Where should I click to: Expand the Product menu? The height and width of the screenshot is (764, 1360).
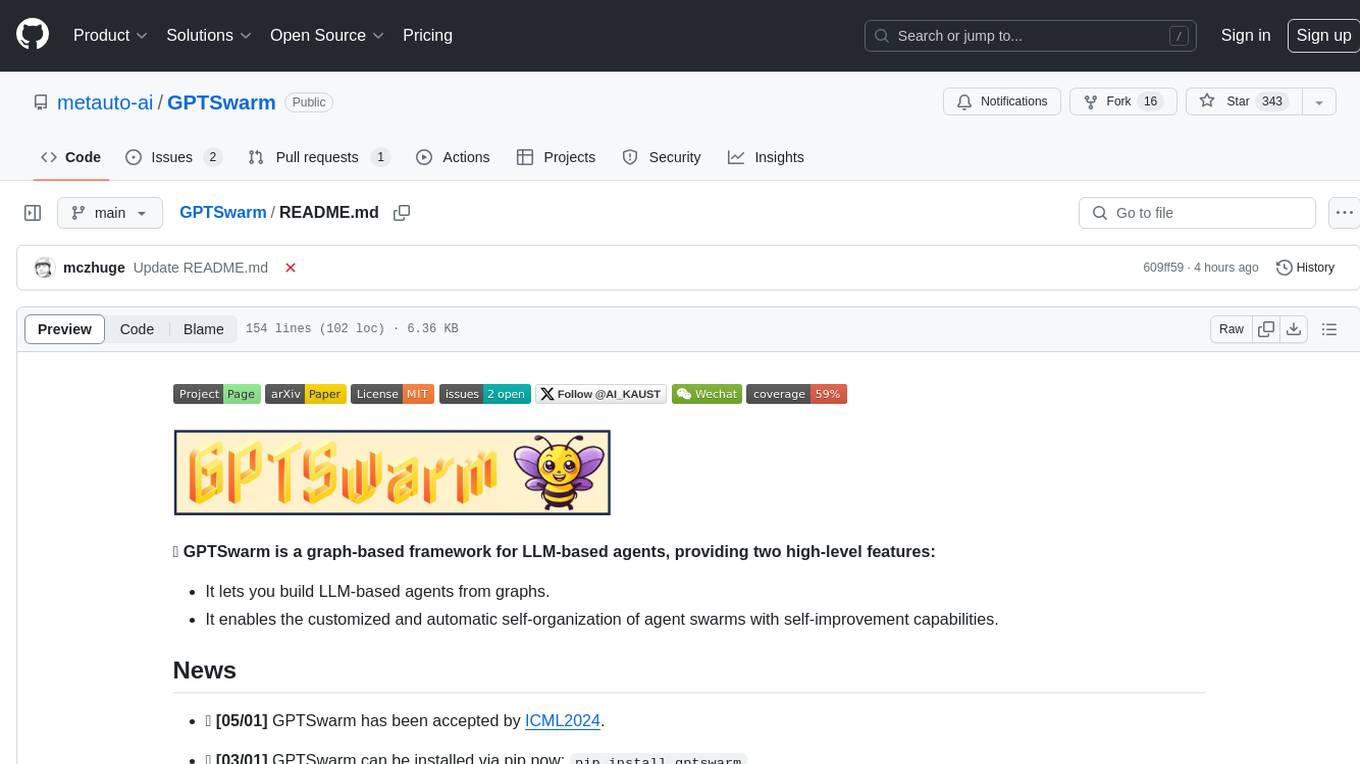(x=110, y=35)
